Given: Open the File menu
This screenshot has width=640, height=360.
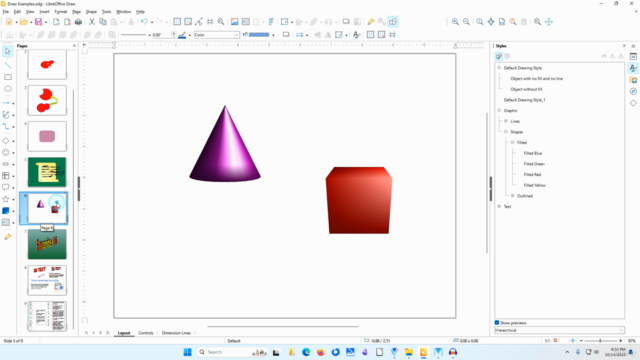Looking at the screenshot, I should [5, 12].
